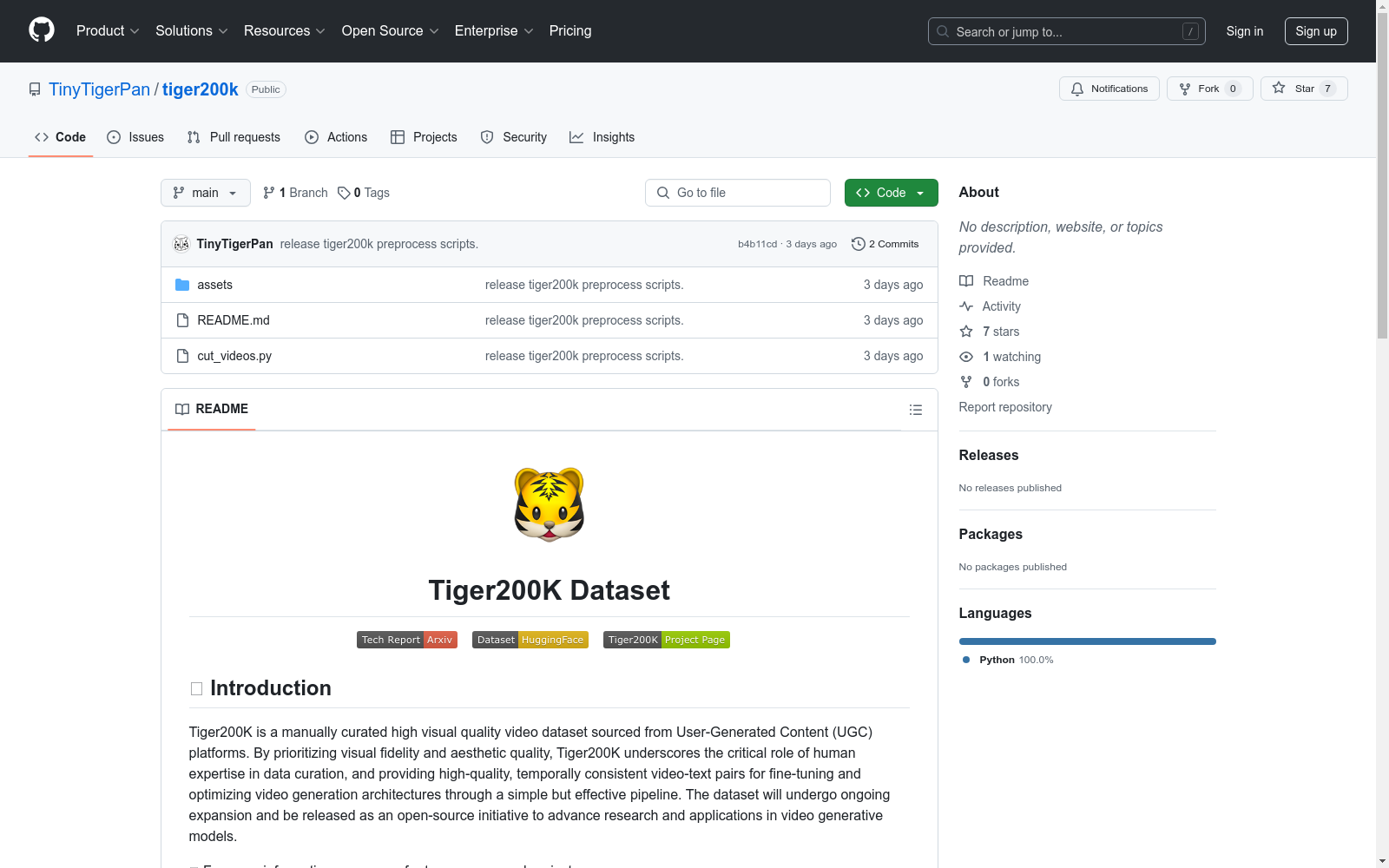Open the Resources menu
The width and height of the screenshot is (1389, 868).
click(284, 30)
